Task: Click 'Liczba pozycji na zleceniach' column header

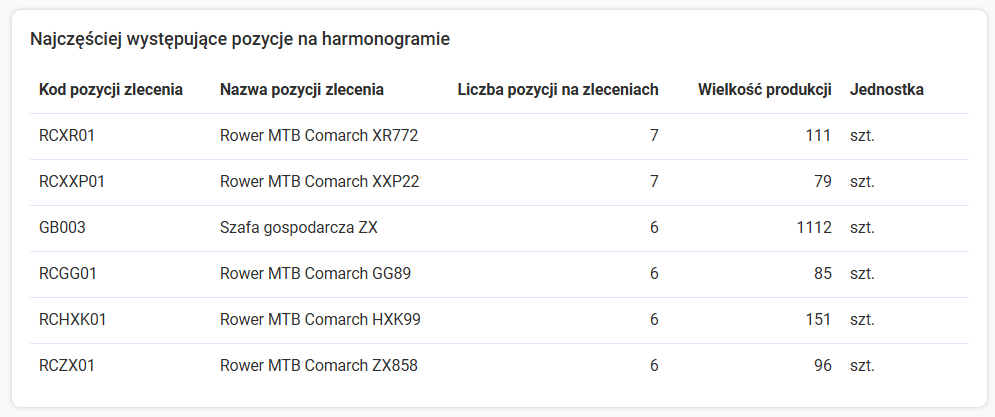Action: click(557, 90)
